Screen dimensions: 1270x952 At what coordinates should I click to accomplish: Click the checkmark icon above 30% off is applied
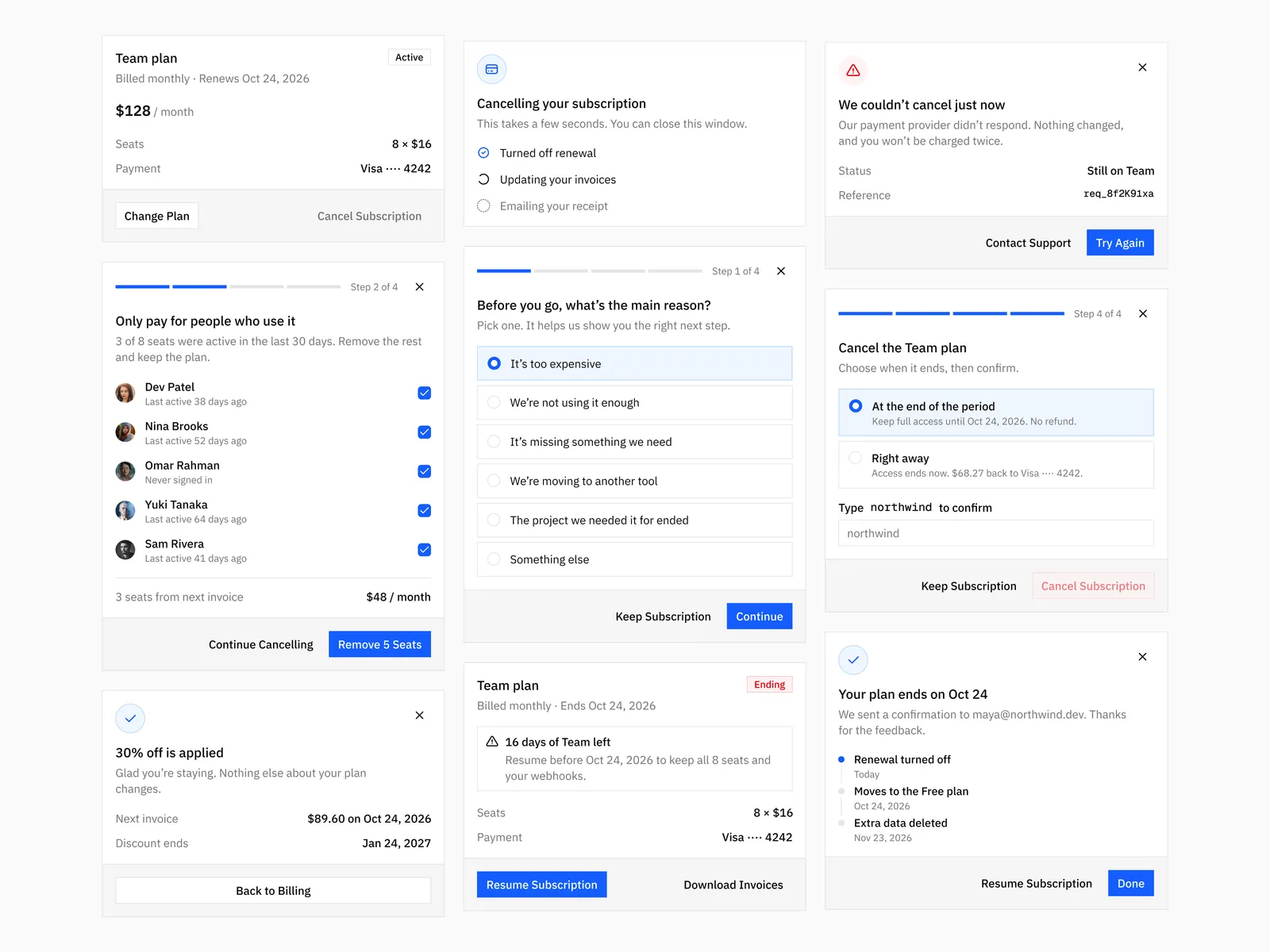[x=130, y=719]
